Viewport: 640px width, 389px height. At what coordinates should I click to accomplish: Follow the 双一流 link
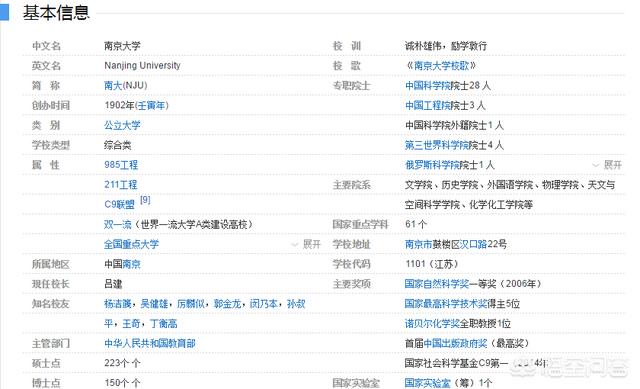tap(118, 225)
